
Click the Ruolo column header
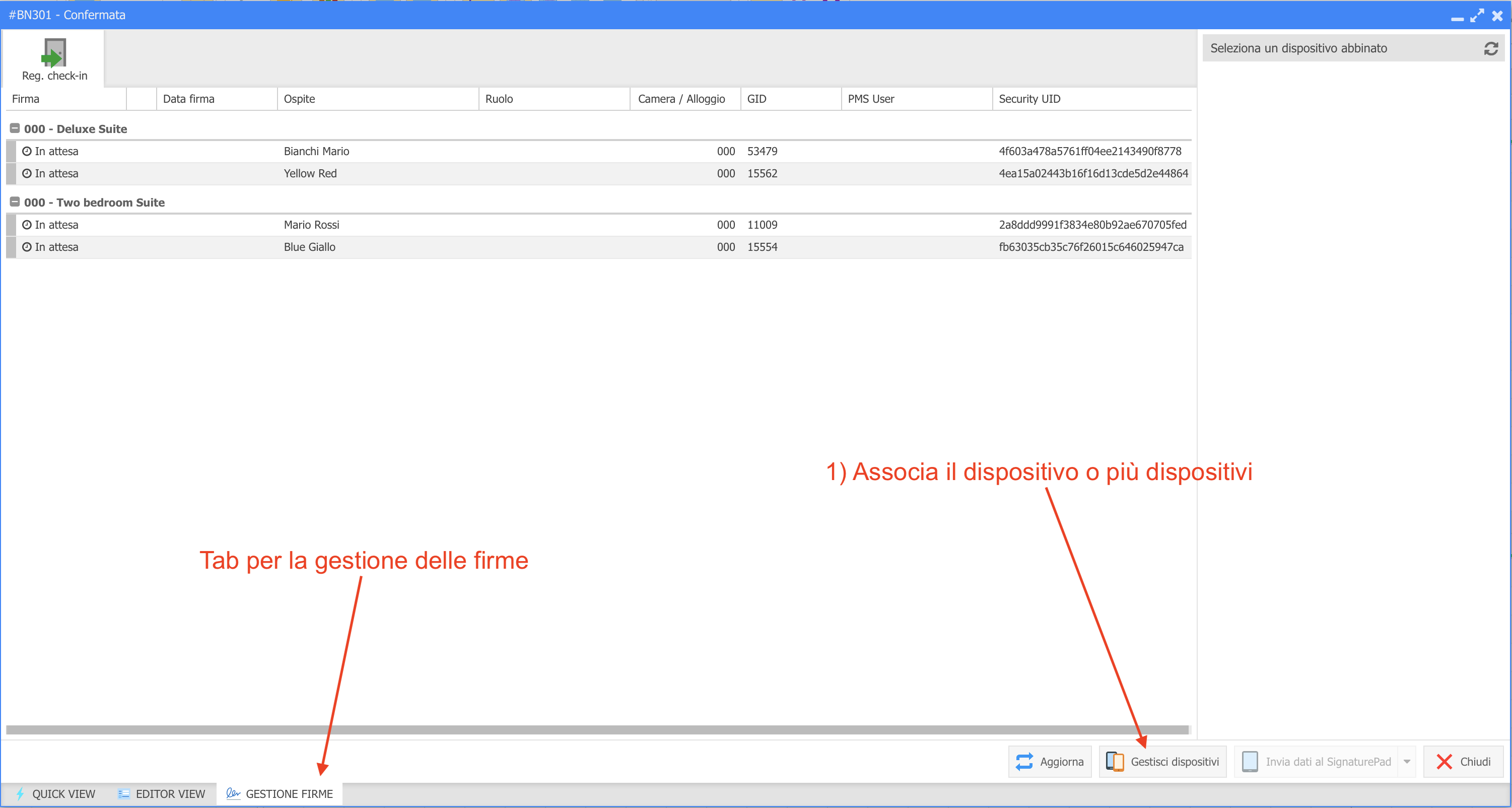(x=555, y=99)
